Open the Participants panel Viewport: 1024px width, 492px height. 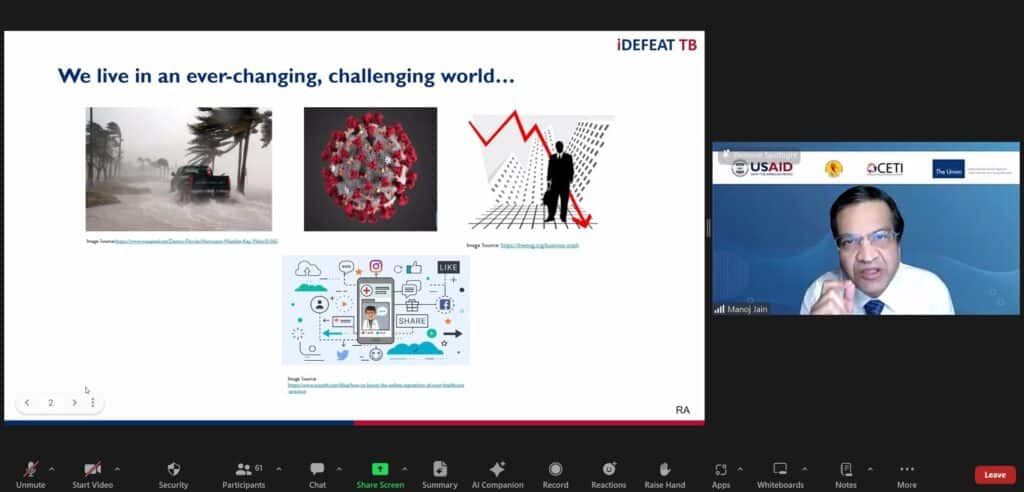pos(244,474)
